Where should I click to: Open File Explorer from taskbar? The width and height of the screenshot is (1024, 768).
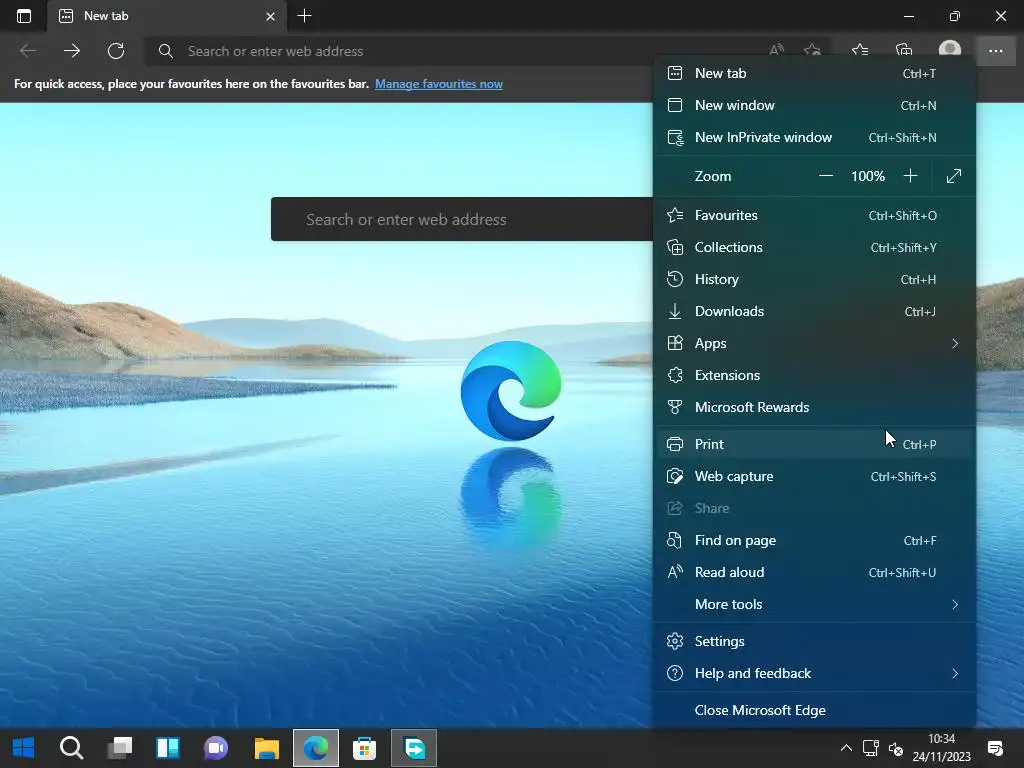point(266,748)
